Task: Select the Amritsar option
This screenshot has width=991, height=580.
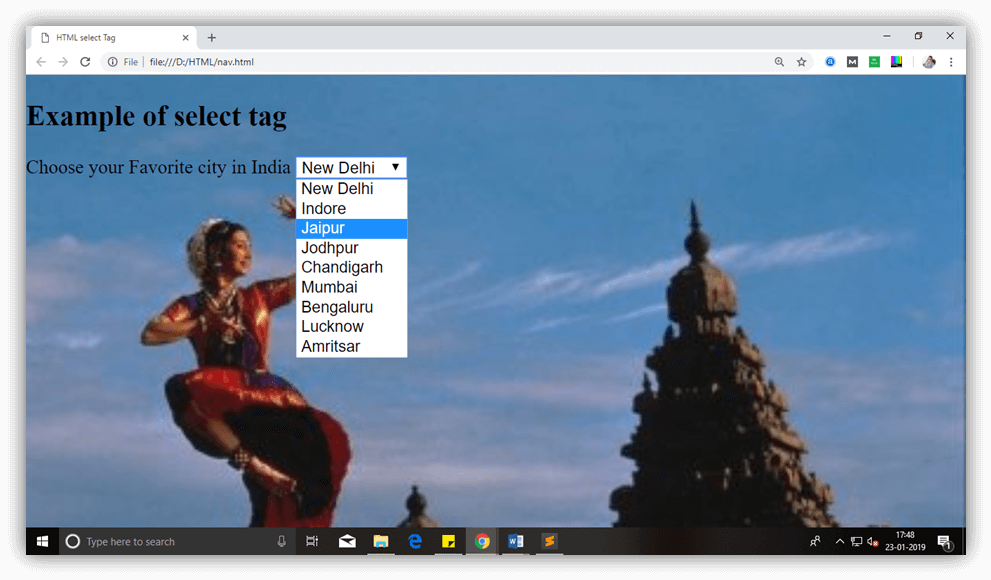Action: point(351,346)
